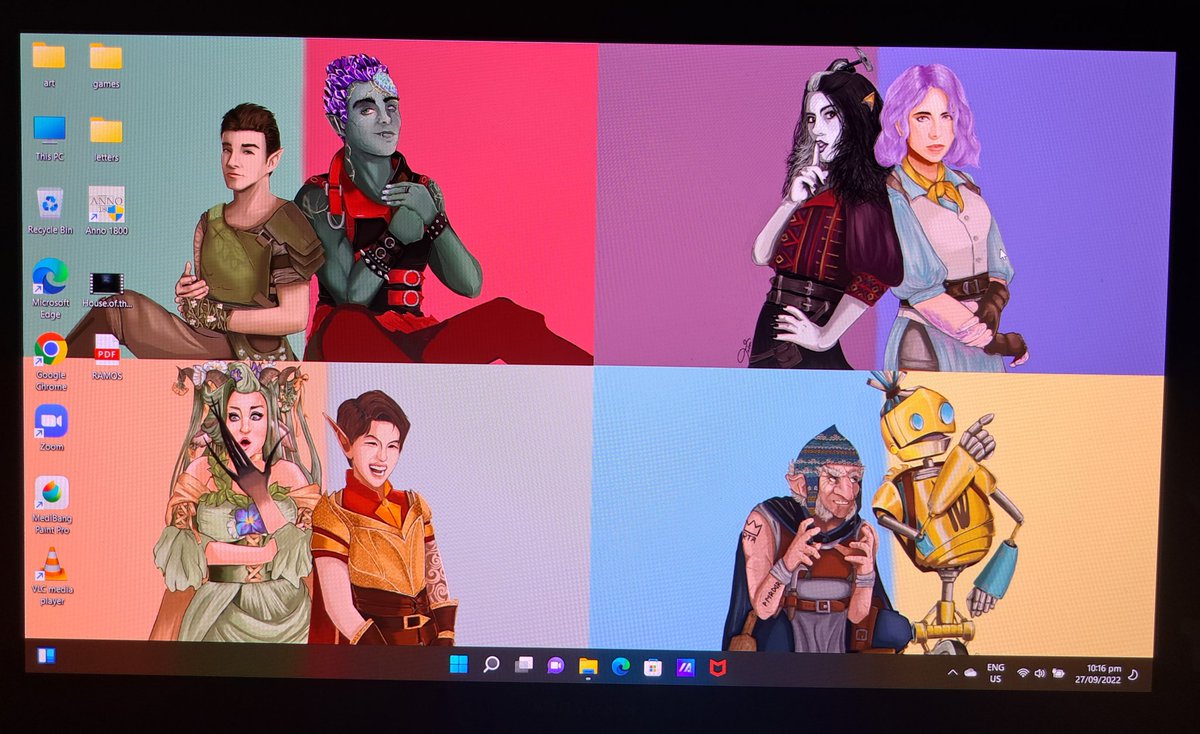Open the Start menu from taskbar
Viewport: 1200px width, 734px height.
click(x=459, y=665)
